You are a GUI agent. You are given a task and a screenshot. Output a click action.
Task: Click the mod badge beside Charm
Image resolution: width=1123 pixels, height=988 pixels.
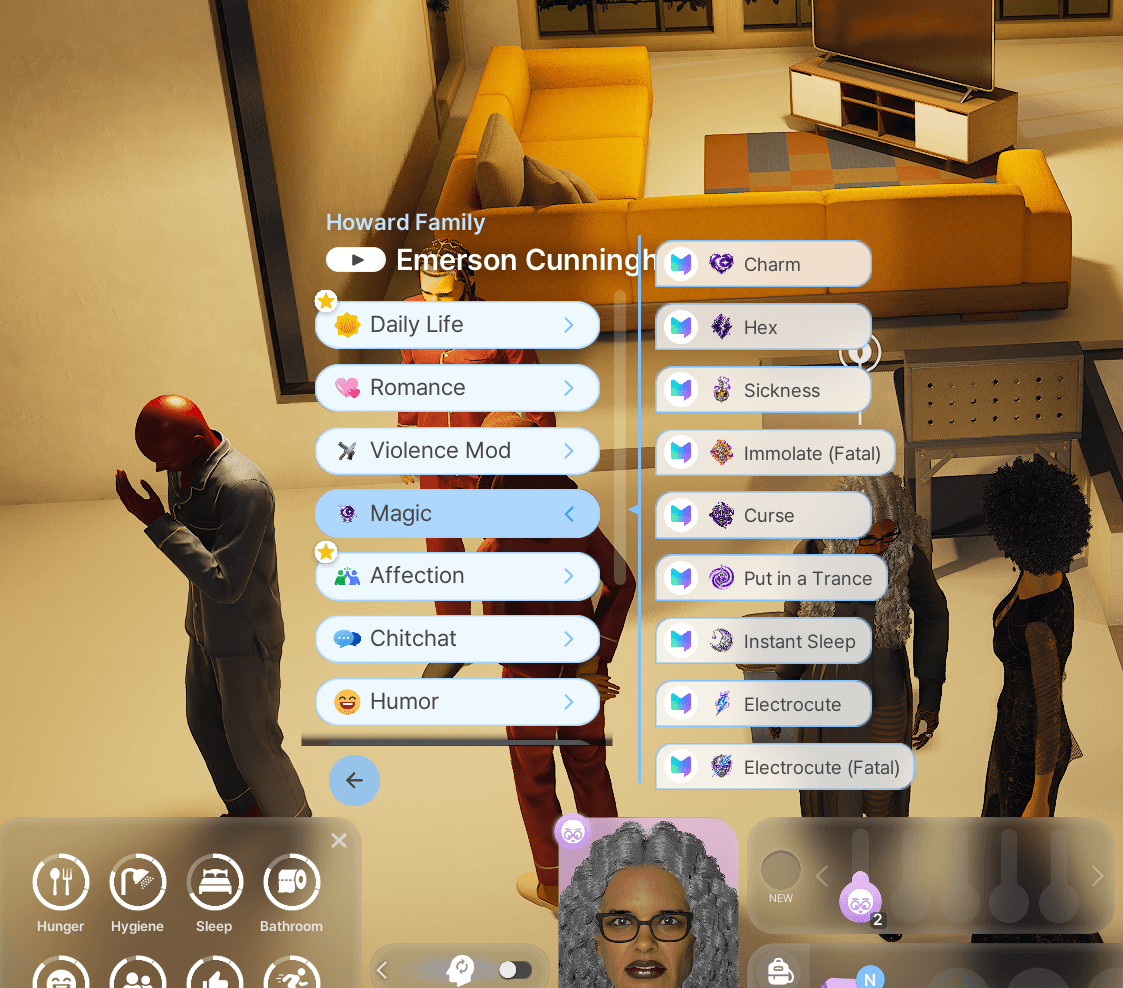tap(681, 264)
